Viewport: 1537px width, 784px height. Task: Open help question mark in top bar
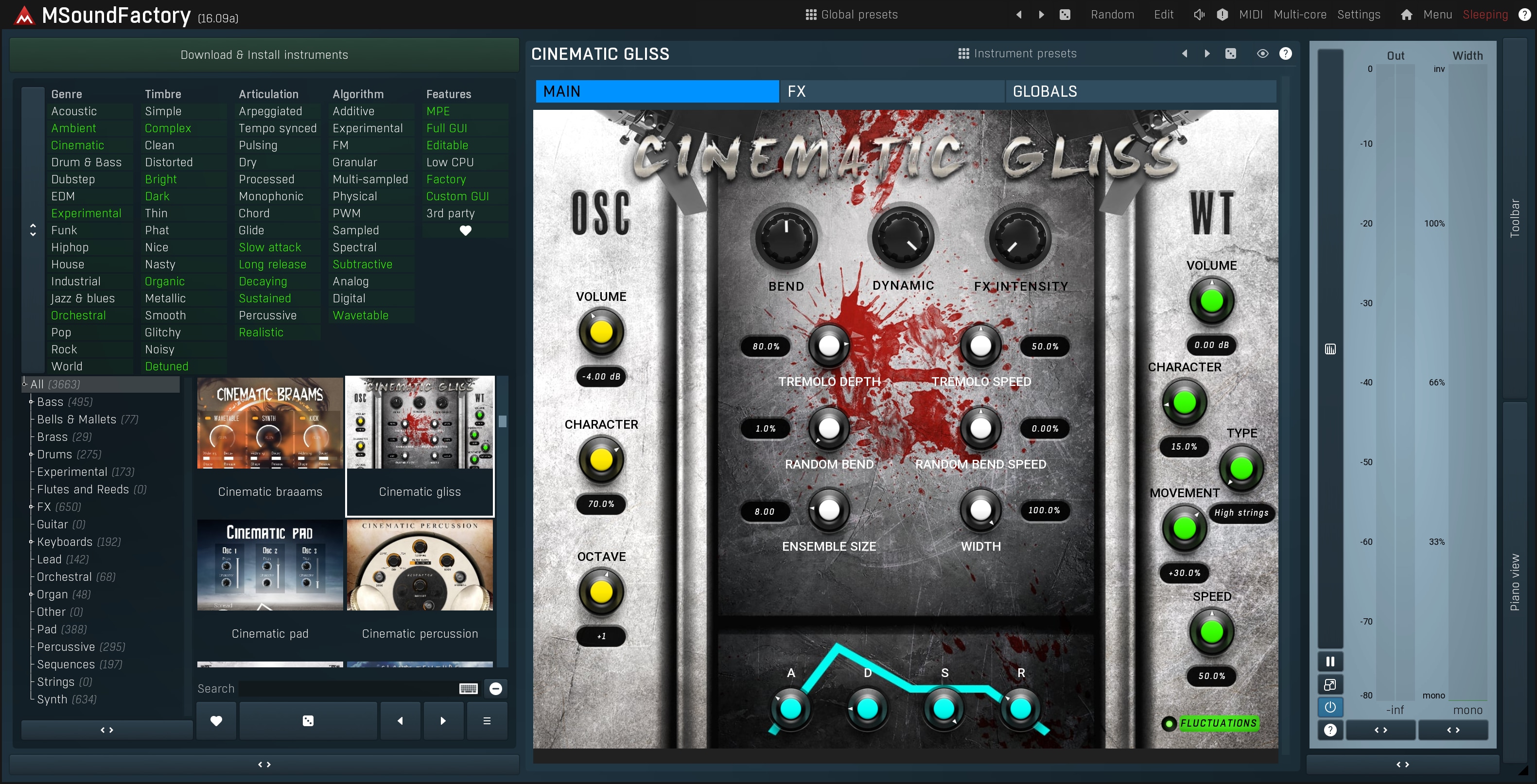coord(1524,14)
